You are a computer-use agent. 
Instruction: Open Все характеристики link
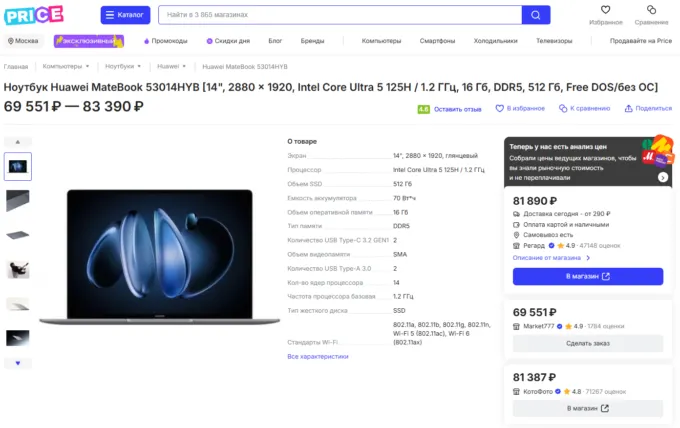(x=318, y=356)
